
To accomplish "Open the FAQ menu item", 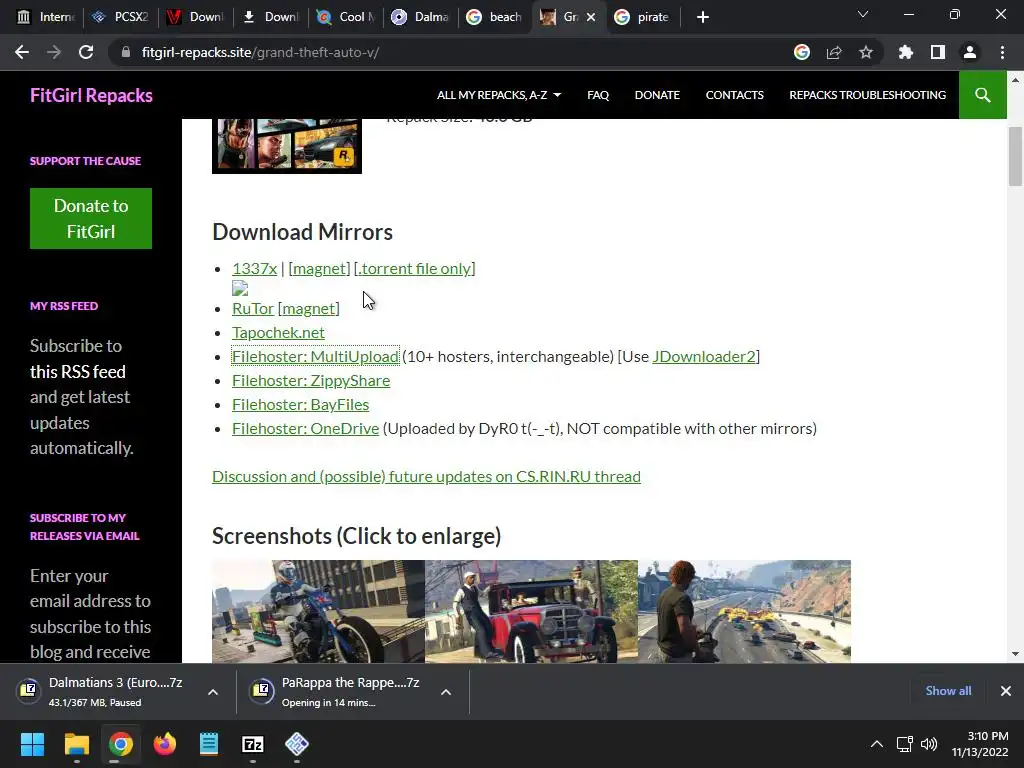I will click(x=598, y=95).
